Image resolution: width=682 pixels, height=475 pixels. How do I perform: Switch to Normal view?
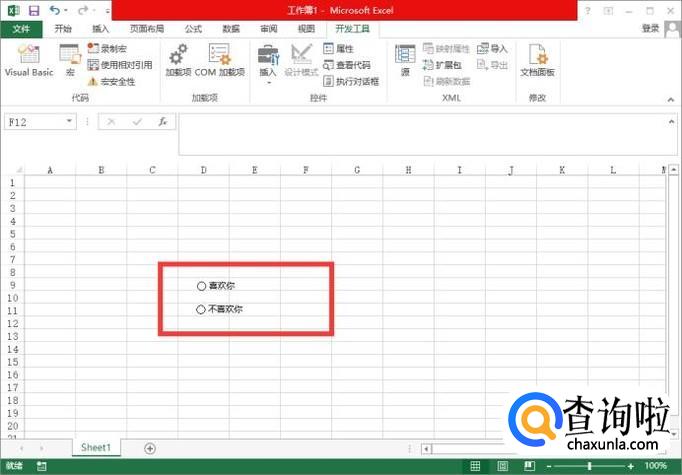pos(475,466)
